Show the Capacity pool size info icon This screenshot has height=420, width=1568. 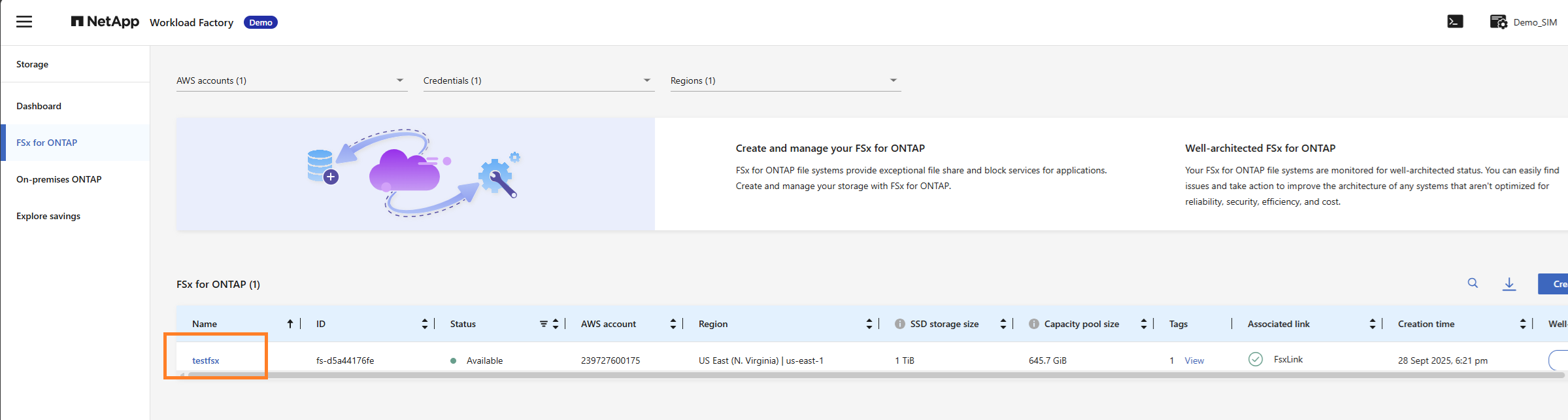point(1034,324)
